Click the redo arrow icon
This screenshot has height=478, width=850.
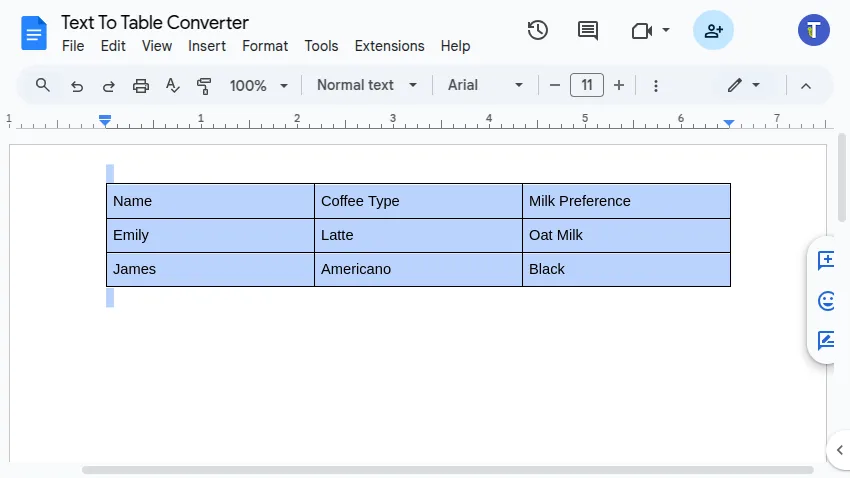[x=109, y=86]
